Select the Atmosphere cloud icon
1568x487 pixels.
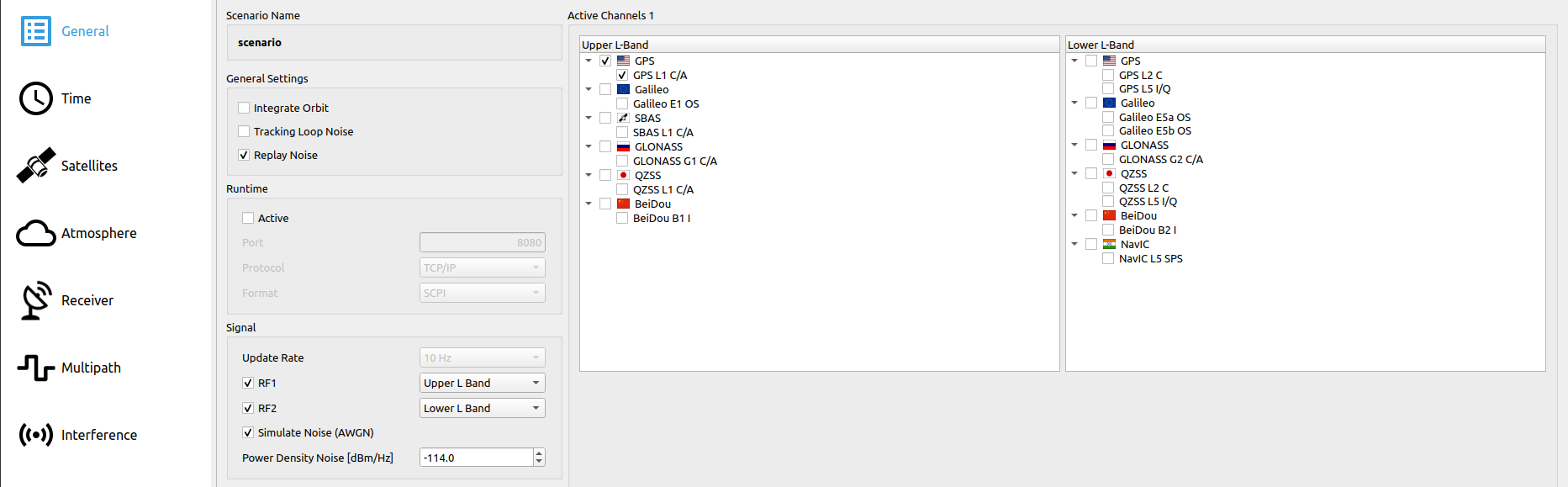pyautogui.click(x=36, y=233)
